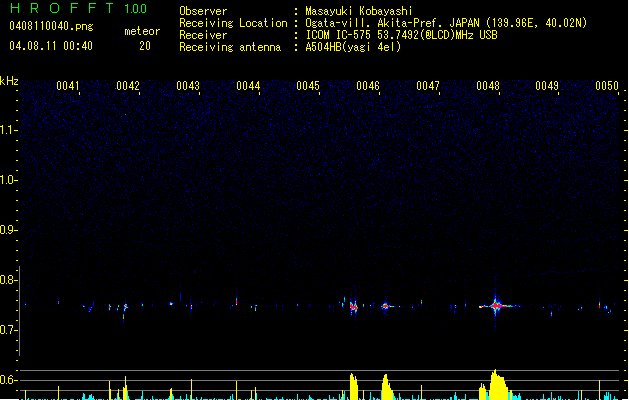This screenshot has height=400, width=629.
Task: Click the 0043 time marker
Action: (x=188, y=86)
